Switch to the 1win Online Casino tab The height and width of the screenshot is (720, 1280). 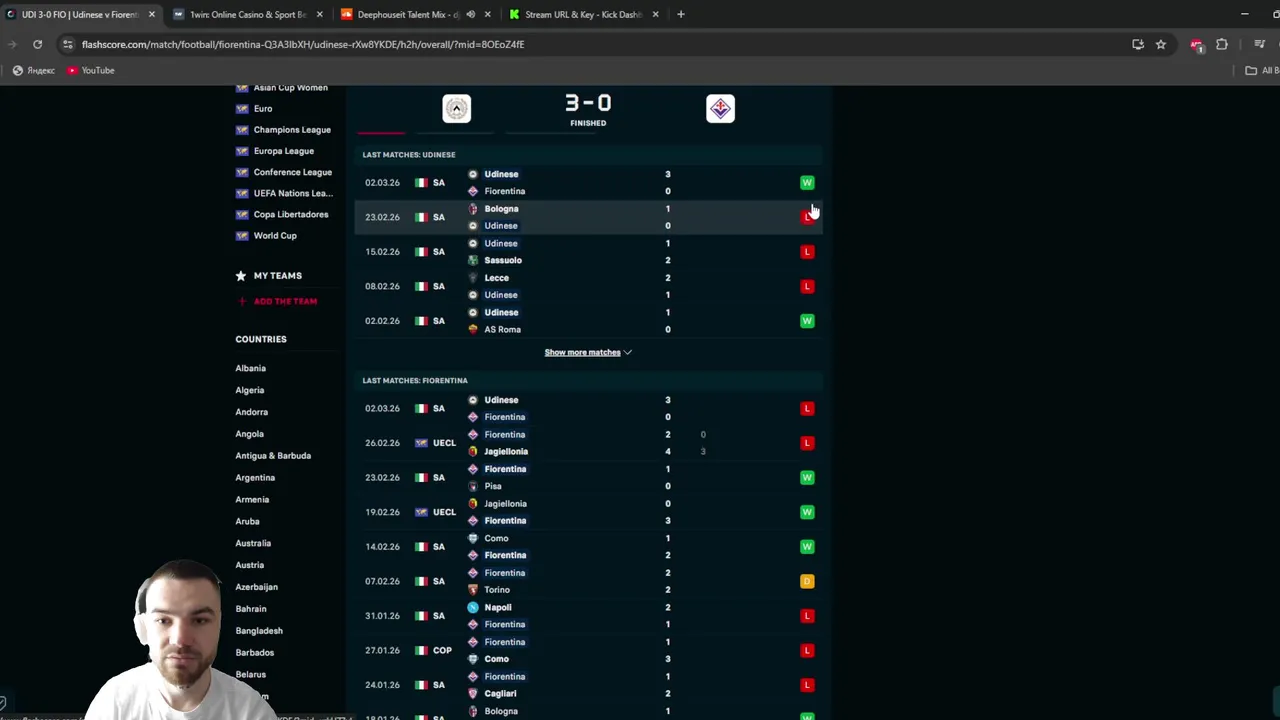[245, 14]
